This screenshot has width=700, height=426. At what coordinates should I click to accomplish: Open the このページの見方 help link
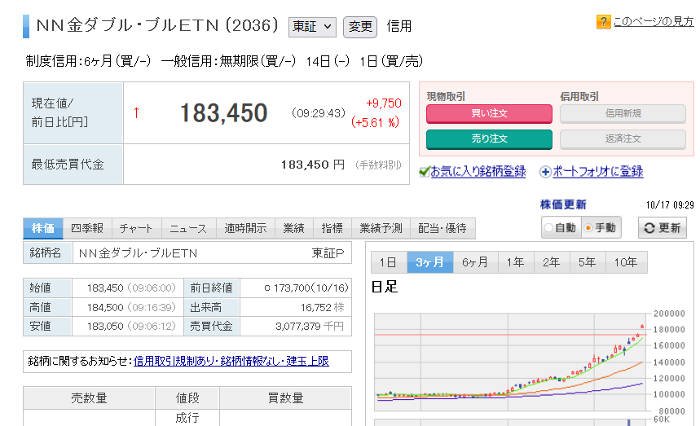tap(653, 21)
